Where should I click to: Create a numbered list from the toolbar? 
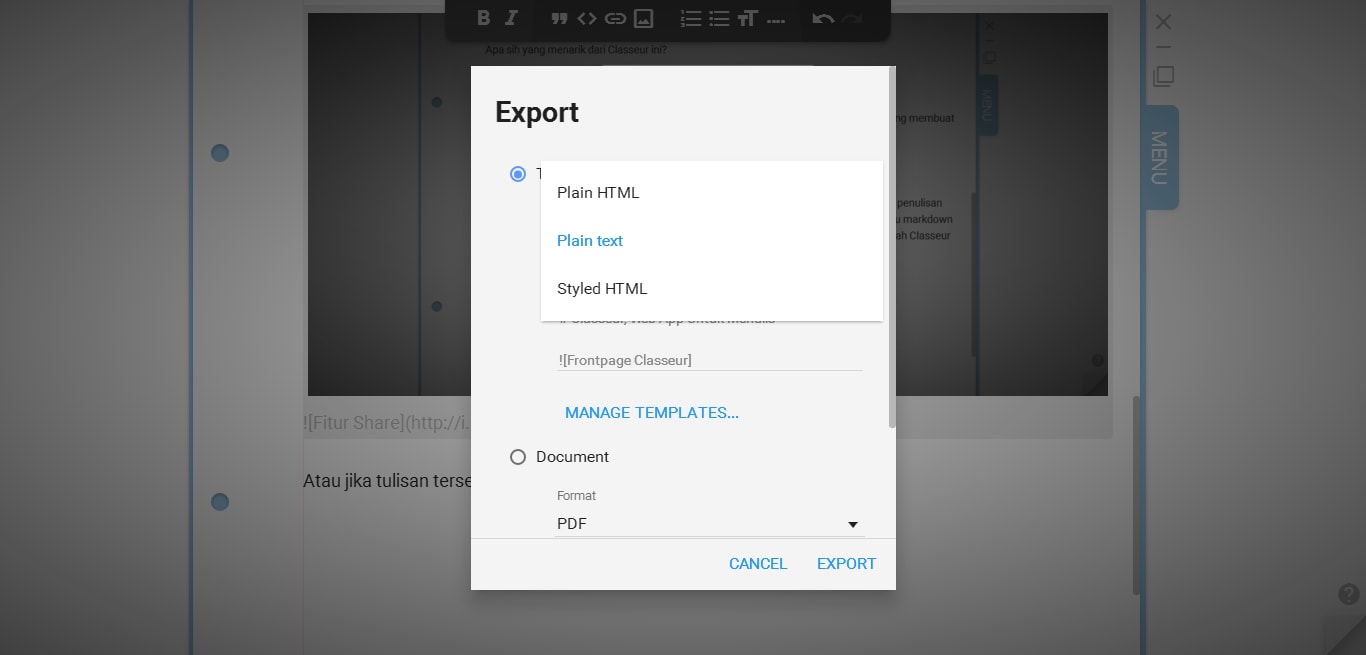click(x=690, y=18)
